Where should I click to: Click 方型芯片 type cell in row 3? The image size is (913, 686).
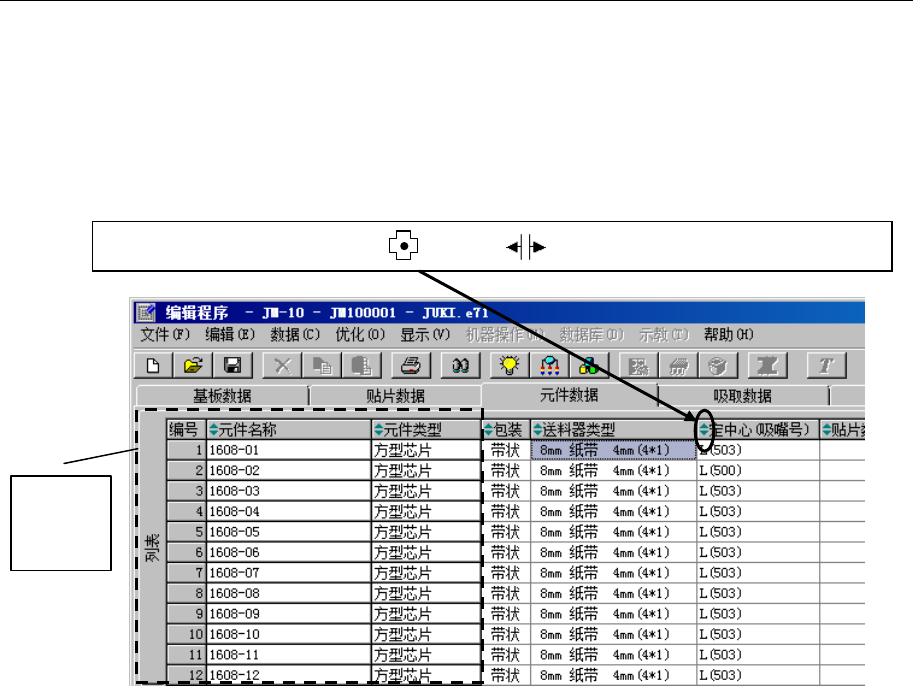pos(426,491)
